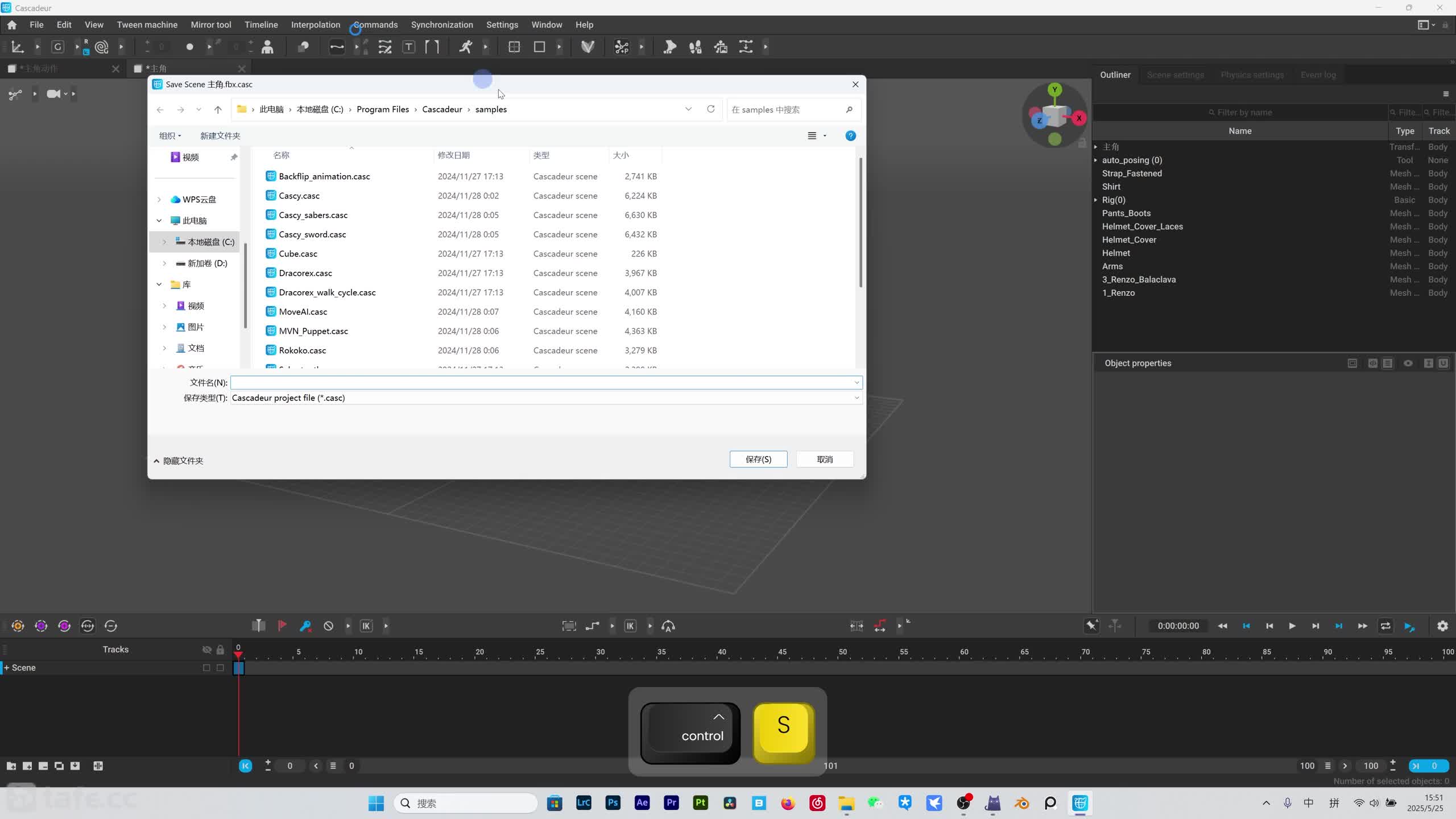Click the IK button next to the prohibited icon
This screenshot has height=819, width=1456.
point(366,626)
